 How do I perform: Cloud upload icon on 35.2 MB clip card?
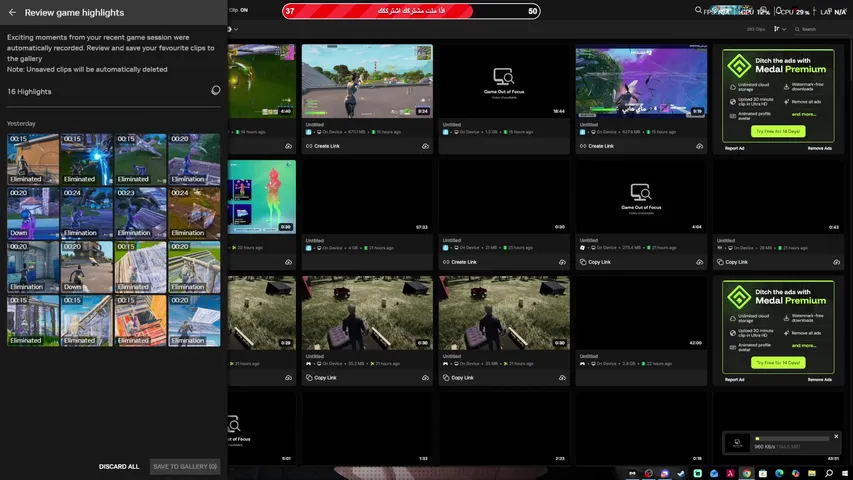click(x=425, y=378)
